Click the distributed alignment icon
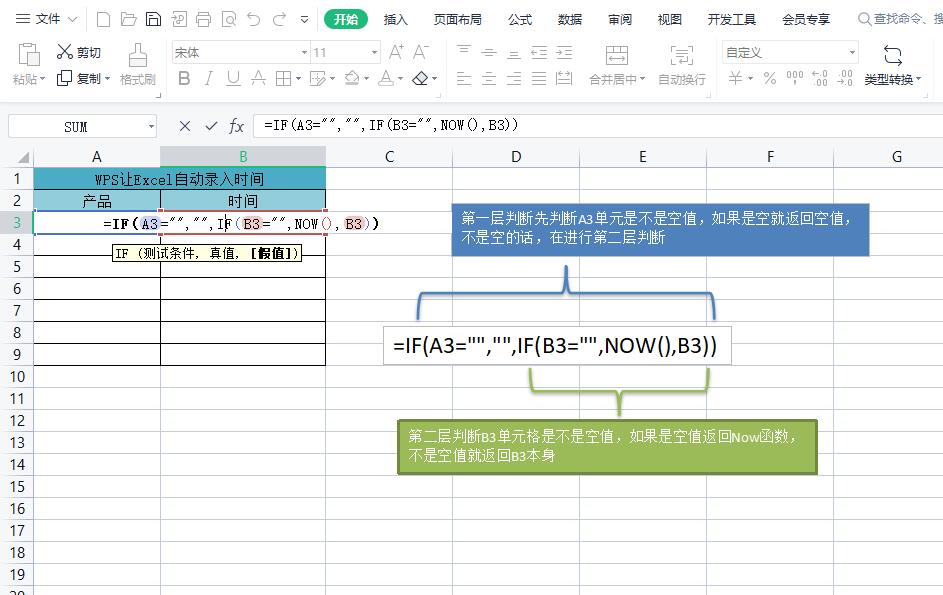This screenshot has height=595, width=943. tap(564, 78)
